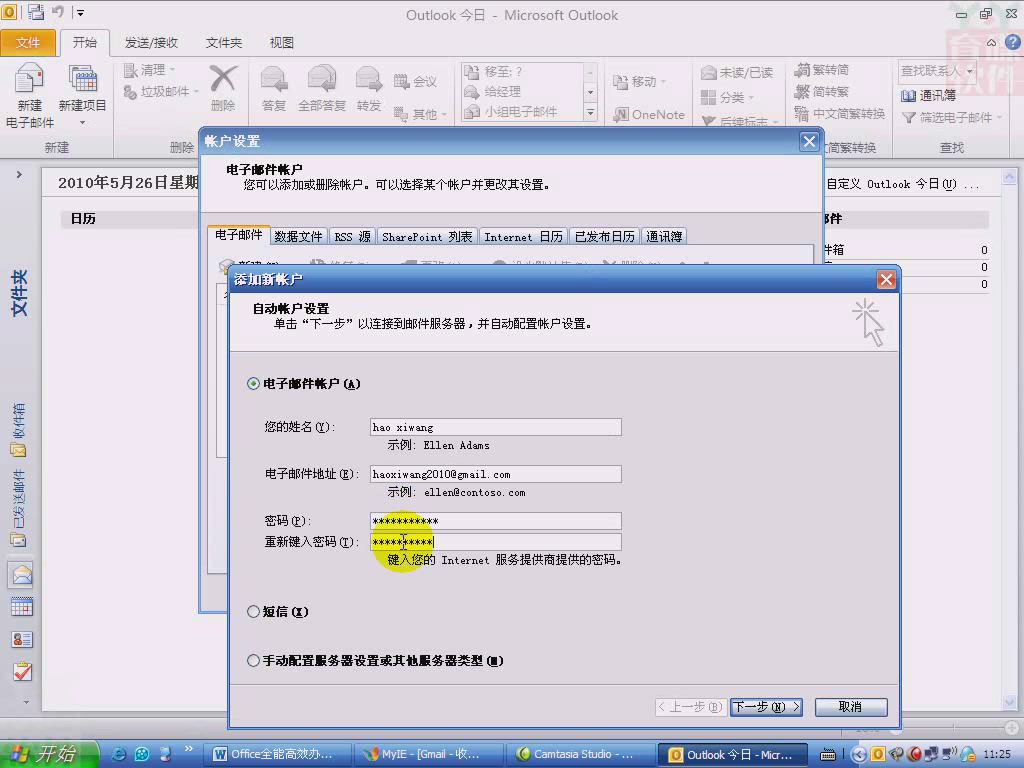1024x768 pixels.
Task: Click Next (下一步) button
Action: click(x=766, y=707)
